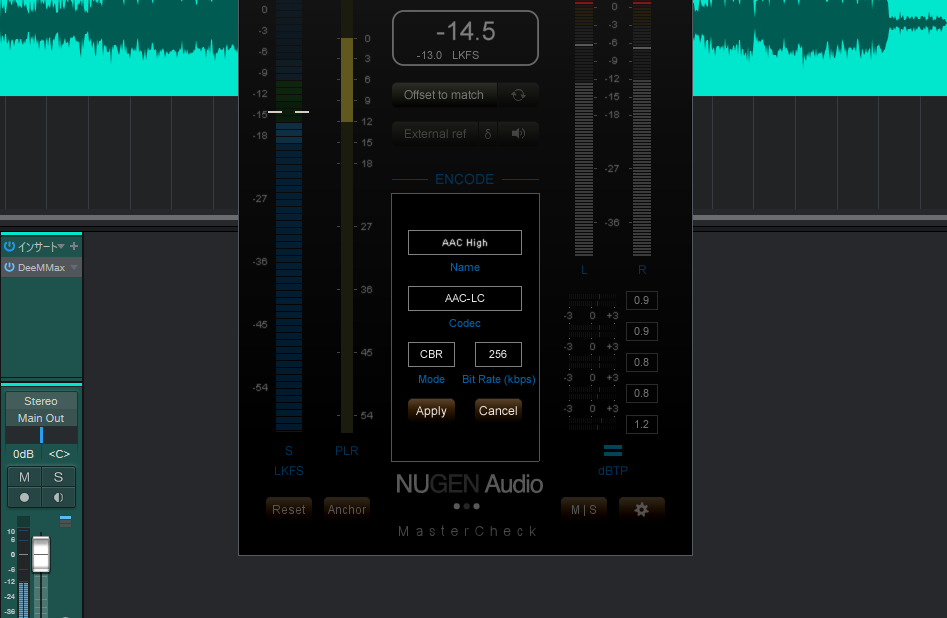Click the 0dB volume value
Screen dimensions: 947x618
[24, 454]
